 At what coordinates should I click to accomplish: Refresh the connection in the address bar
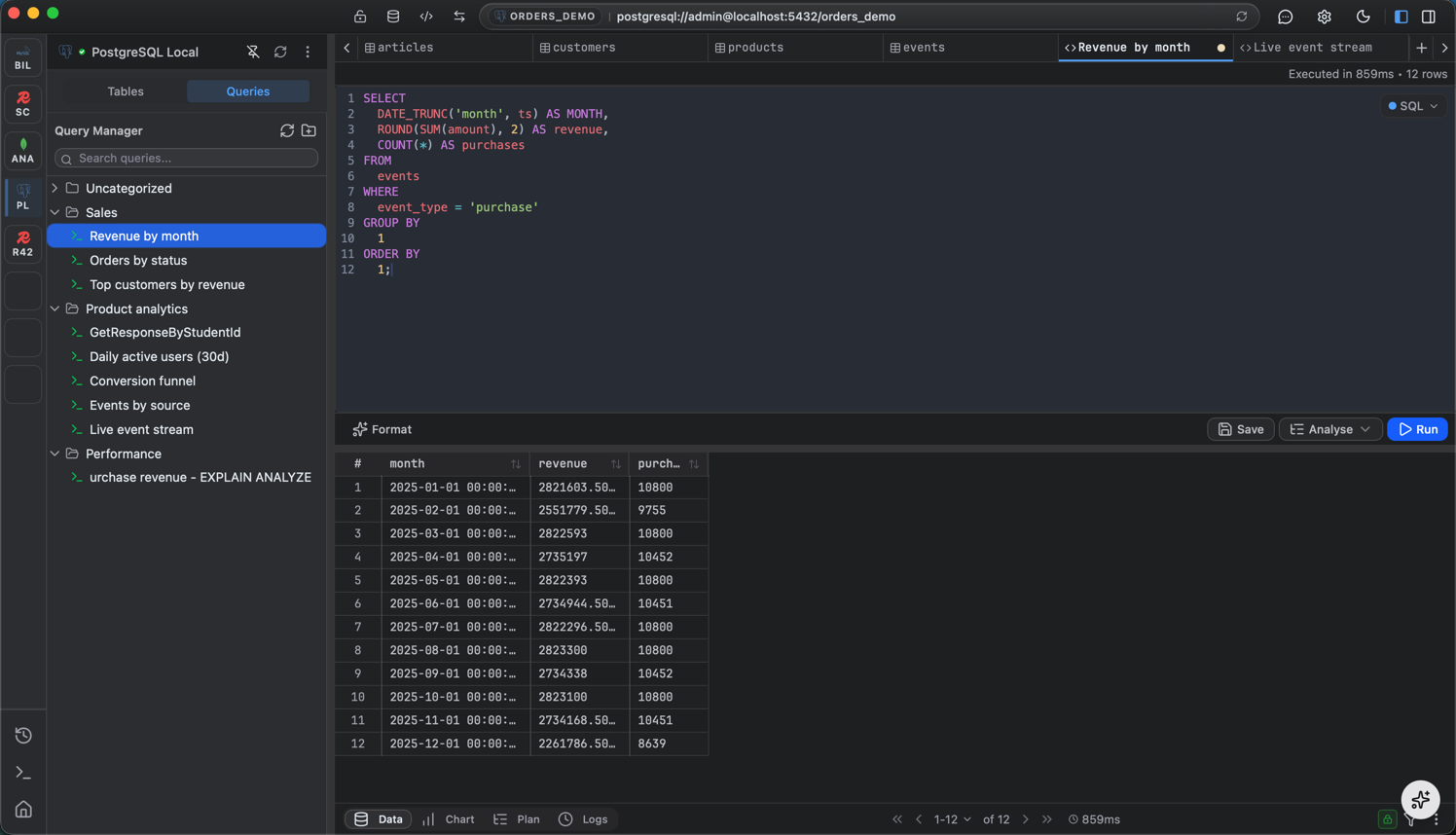(1242, 17)
